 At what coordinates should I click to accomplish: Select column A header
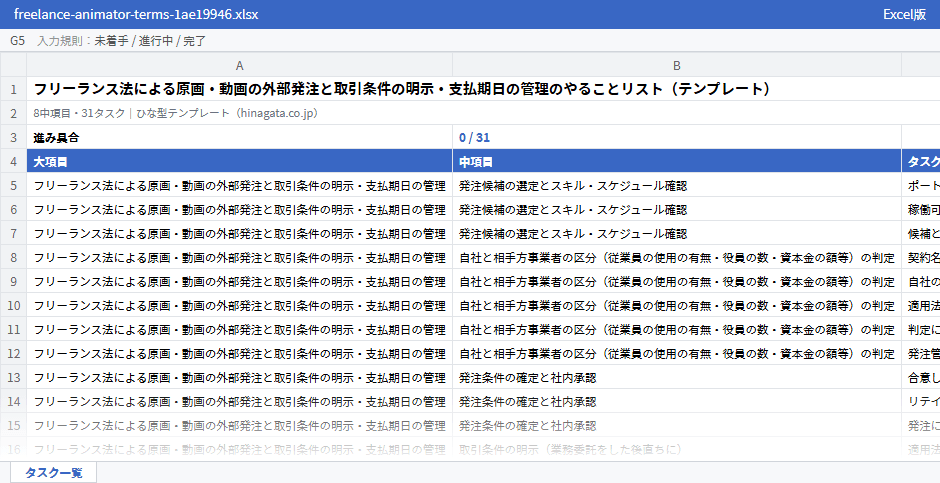click(239, 65)
